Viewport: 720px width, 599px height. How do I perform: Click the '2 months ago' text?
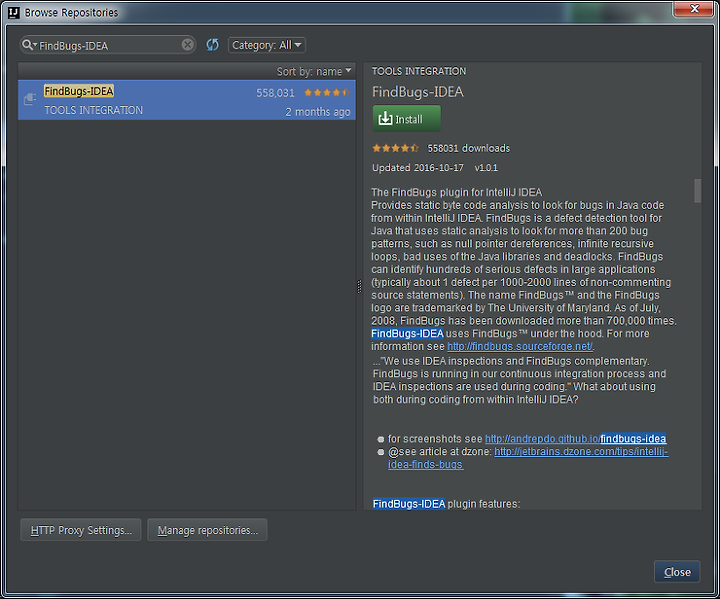click(318, 112)
